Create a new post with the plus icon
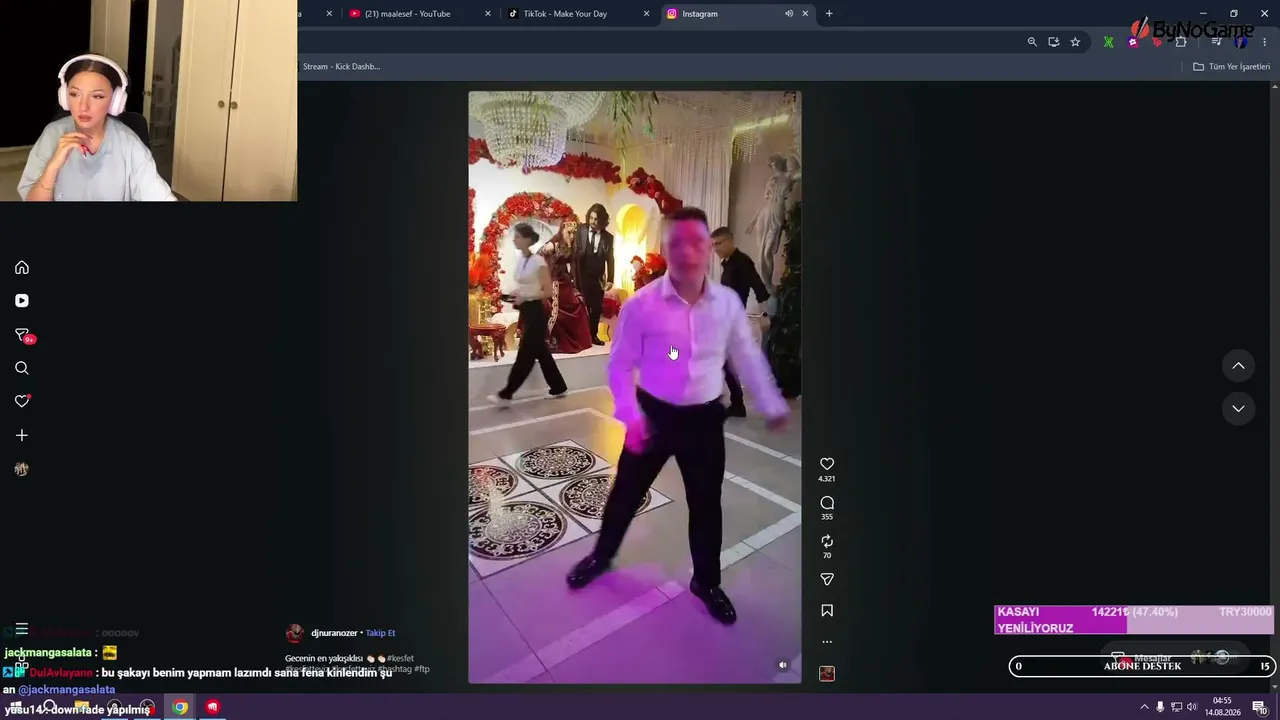Viewport: 1280px width, 720px height. [x=22, y=435]
